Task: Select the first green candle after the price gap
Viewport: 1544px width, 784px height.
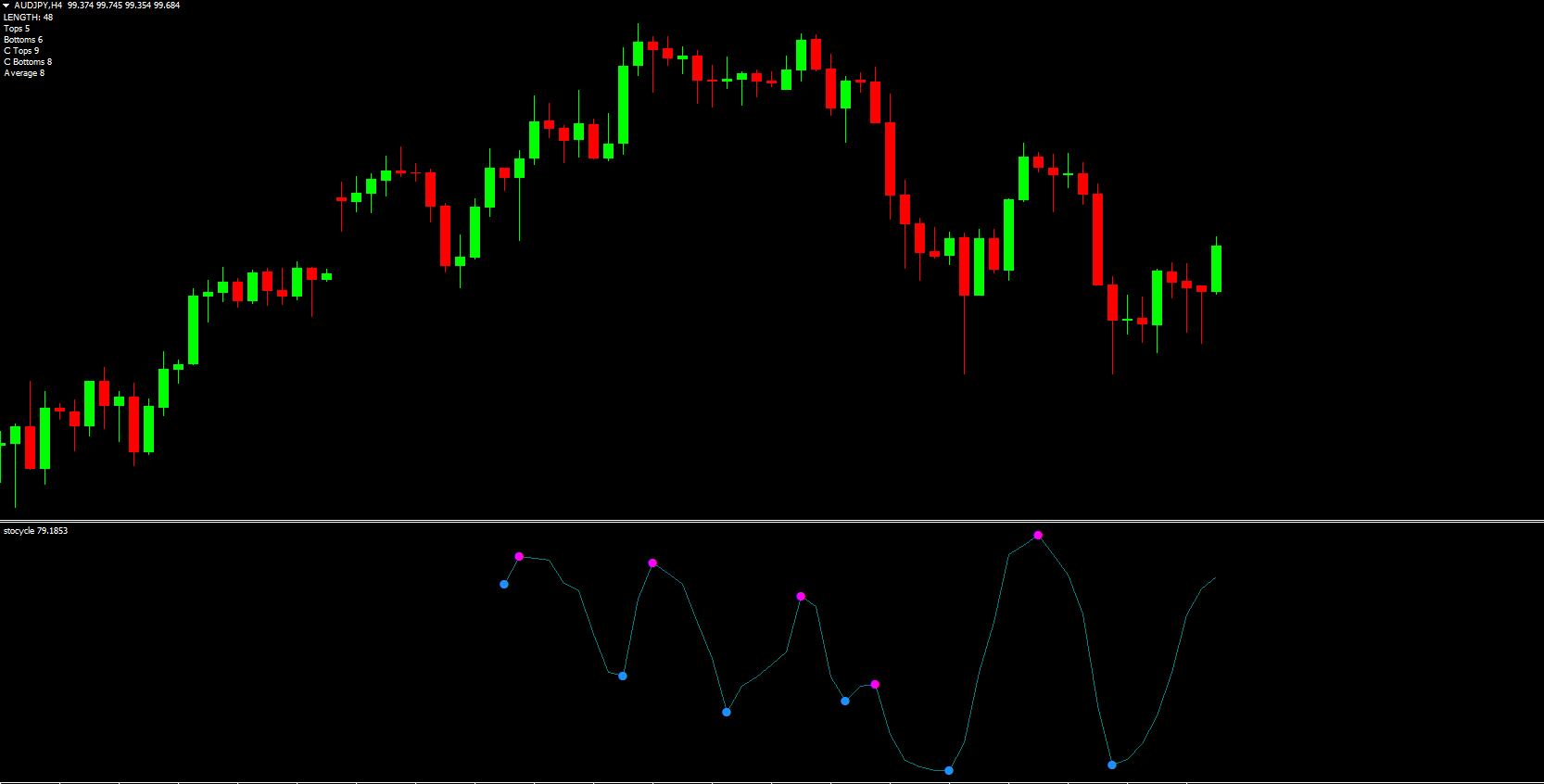Action: (356, 196)
